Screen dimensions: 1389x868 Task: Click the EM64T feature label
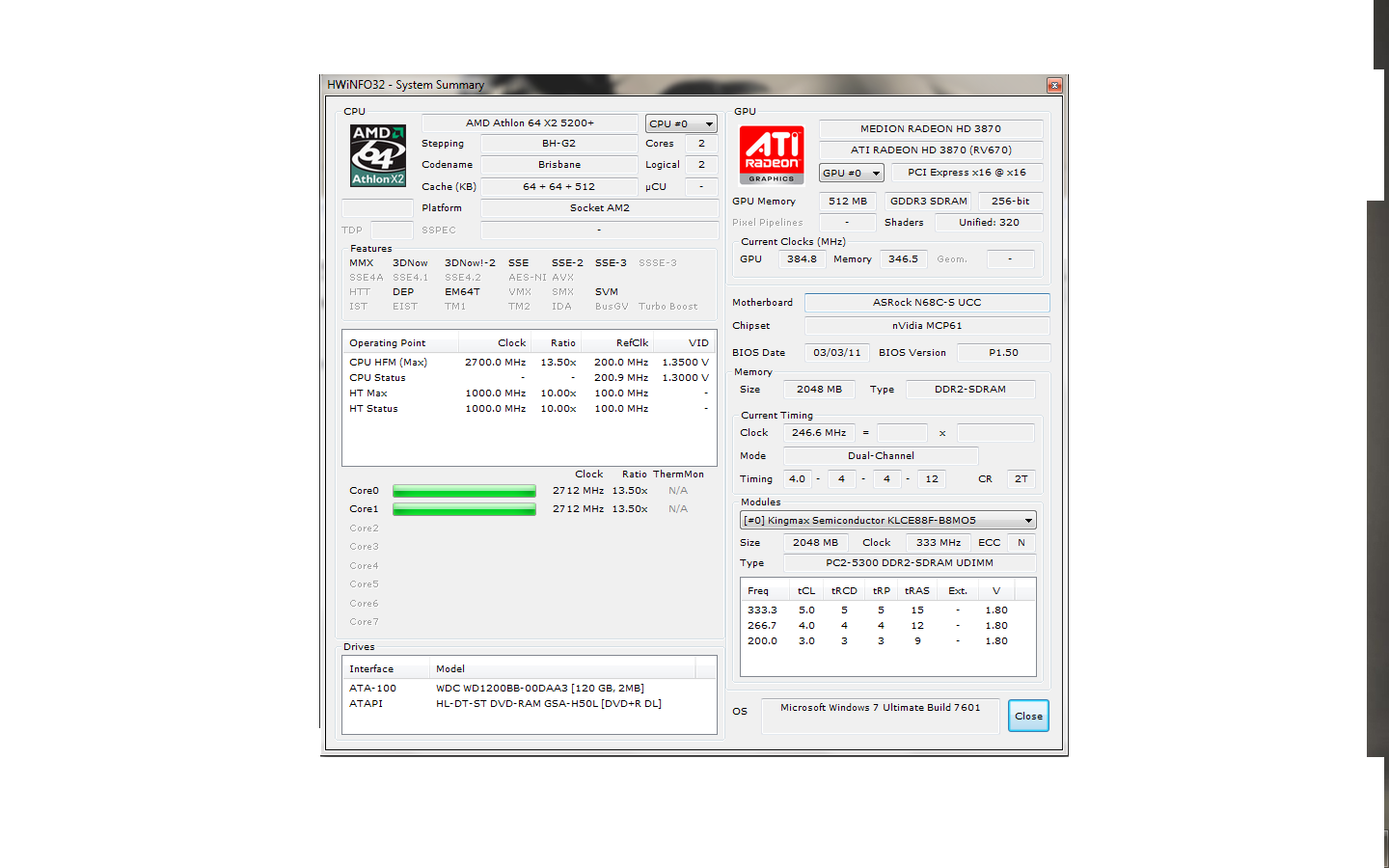coord(462,292)
